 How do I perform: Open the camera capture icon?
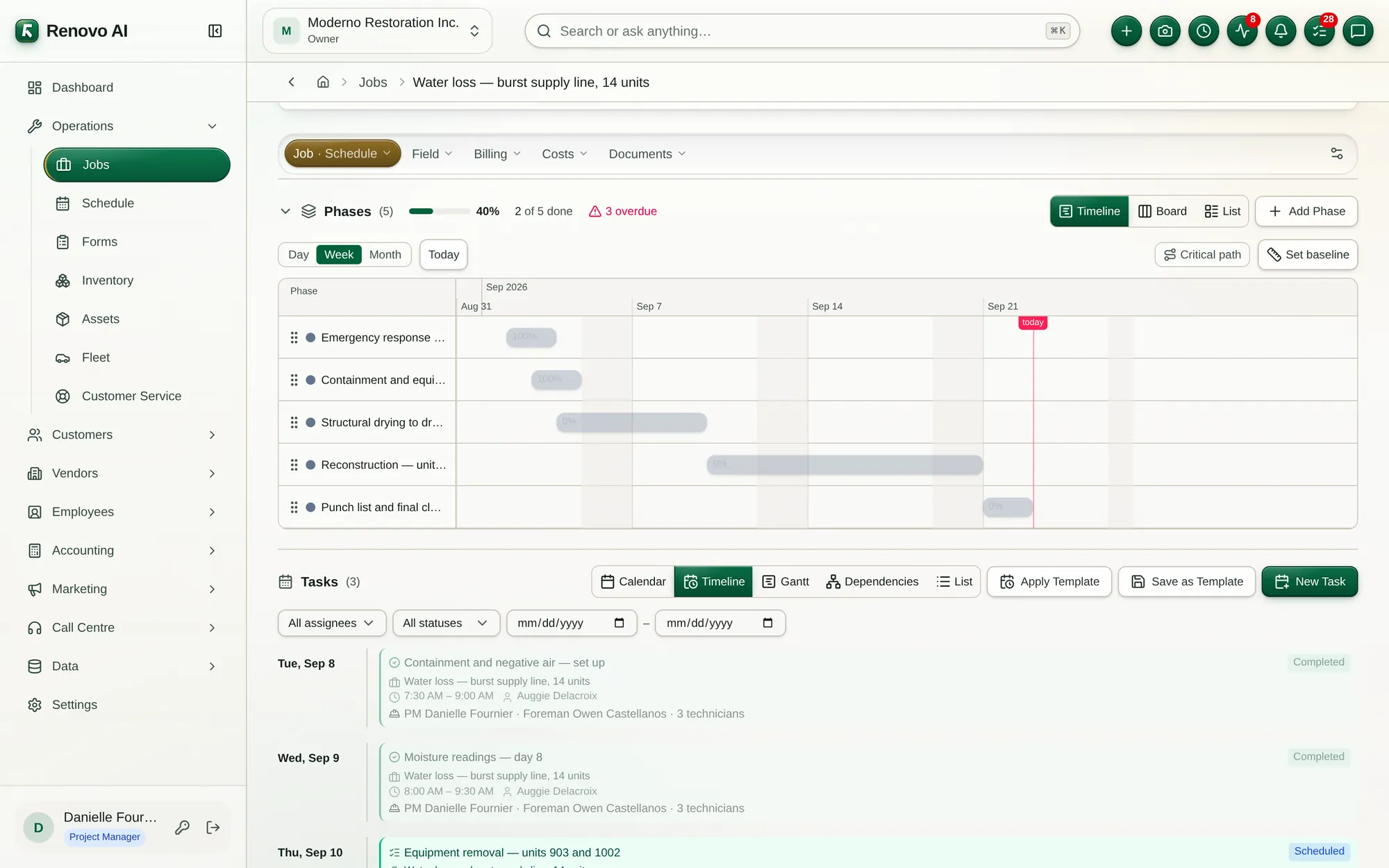pyautogui.click(x=1165, y=31)
